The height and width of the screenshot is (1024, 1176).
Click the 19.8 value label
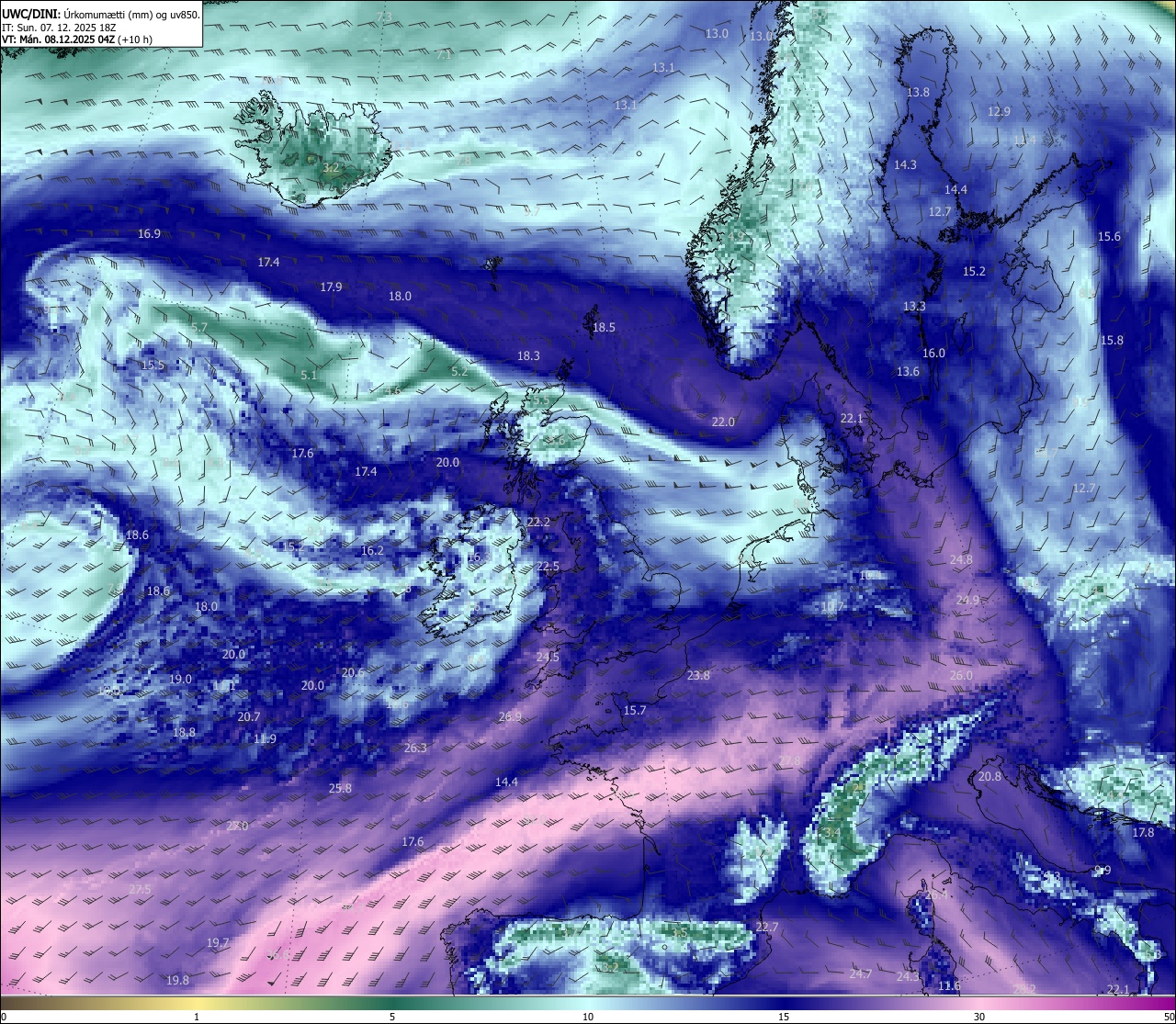(177, 981)
